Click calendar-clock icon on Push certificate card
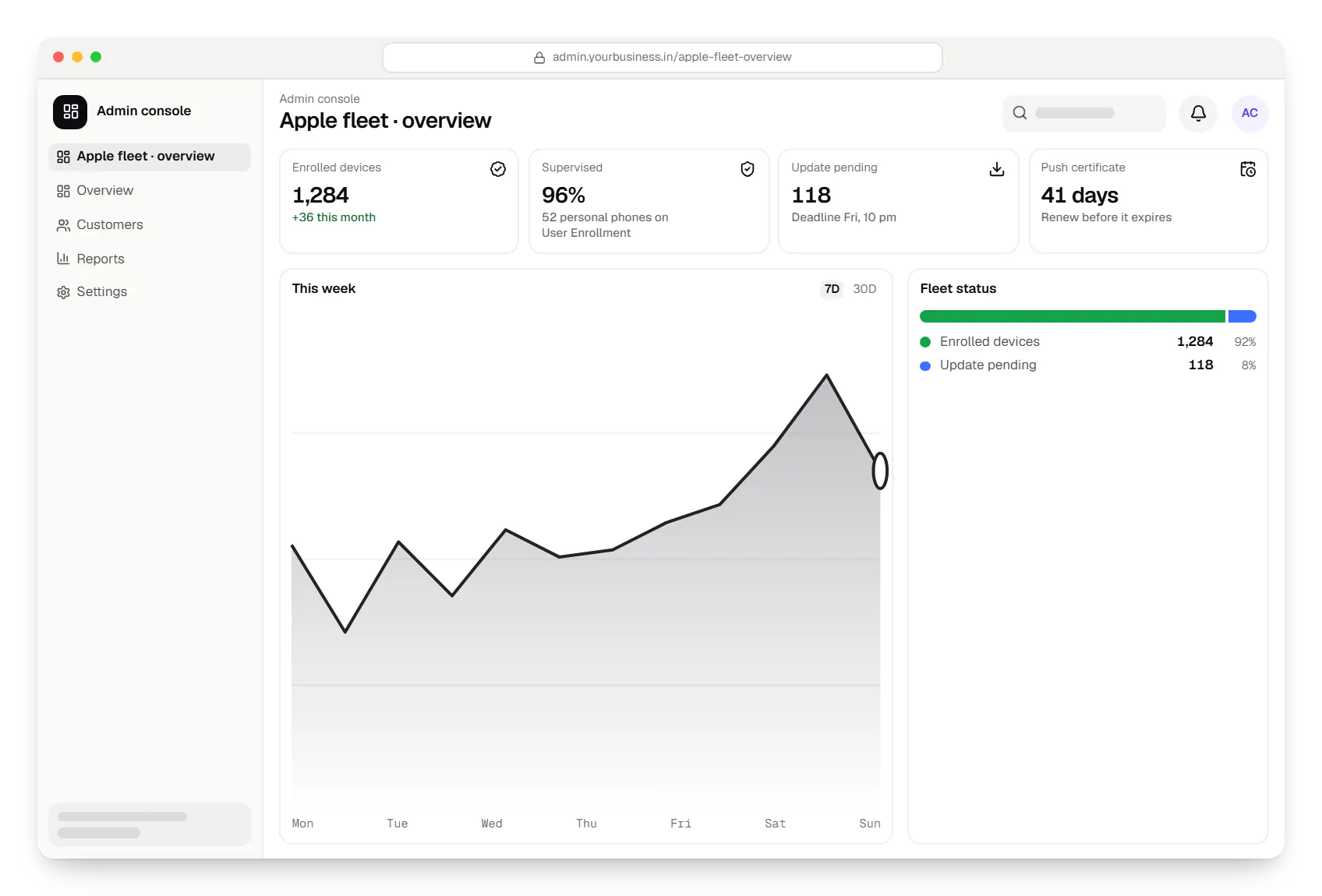Viewport: 1322px width, 896px height. click(1248, 169)
